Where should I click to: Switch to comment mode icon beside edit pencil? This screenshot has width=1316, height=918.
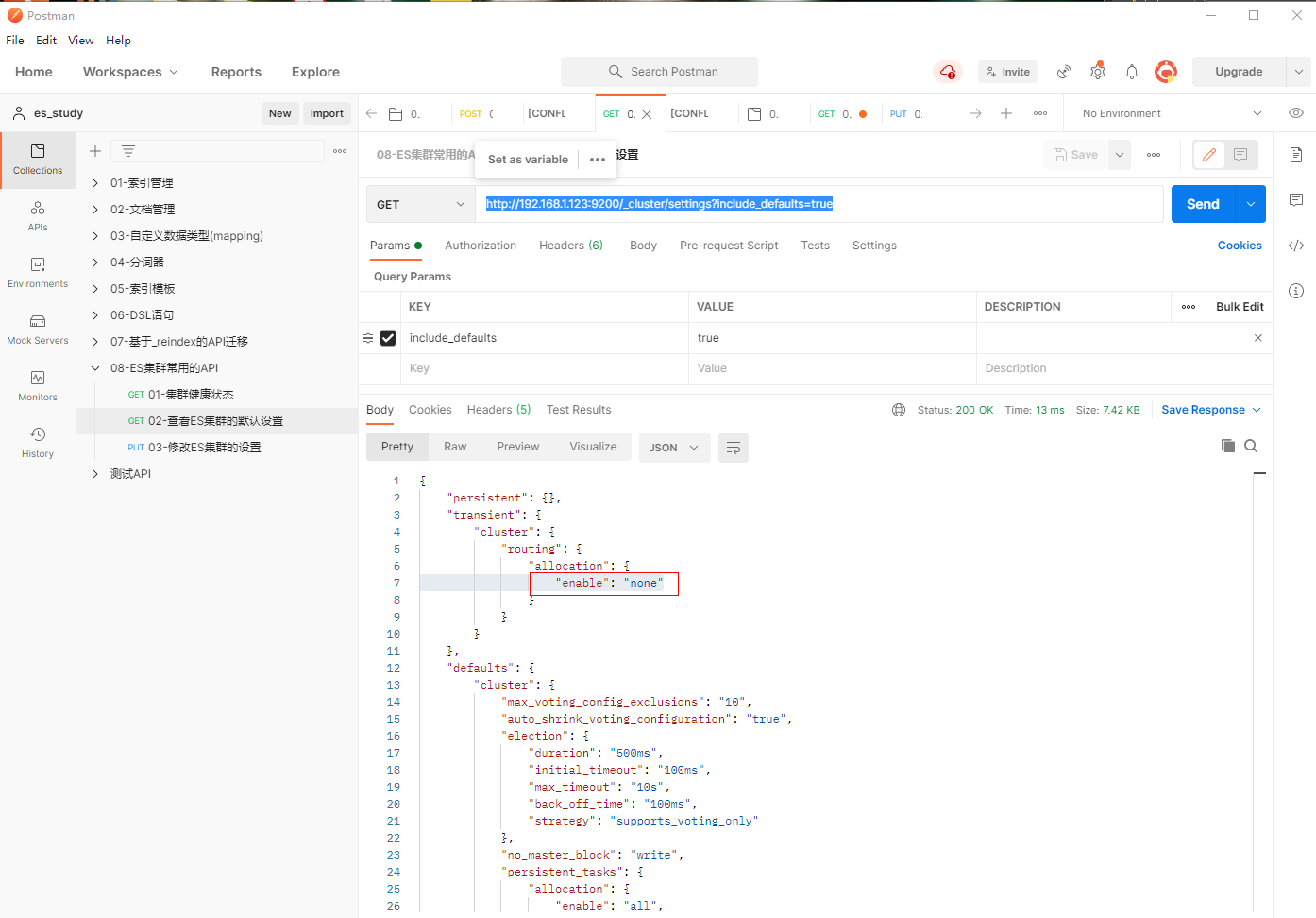pyautogui.click(x=1240, y=155)
